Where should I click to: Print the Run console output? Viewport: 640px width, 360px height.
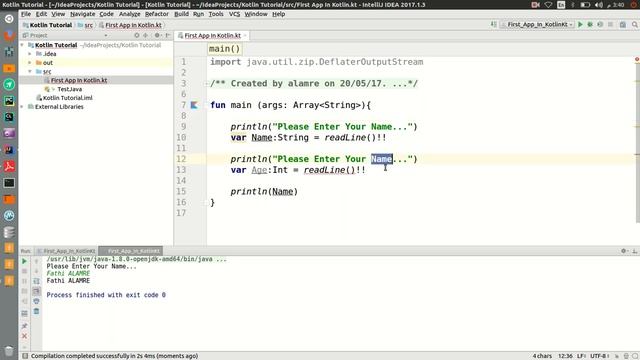(36, 301)
